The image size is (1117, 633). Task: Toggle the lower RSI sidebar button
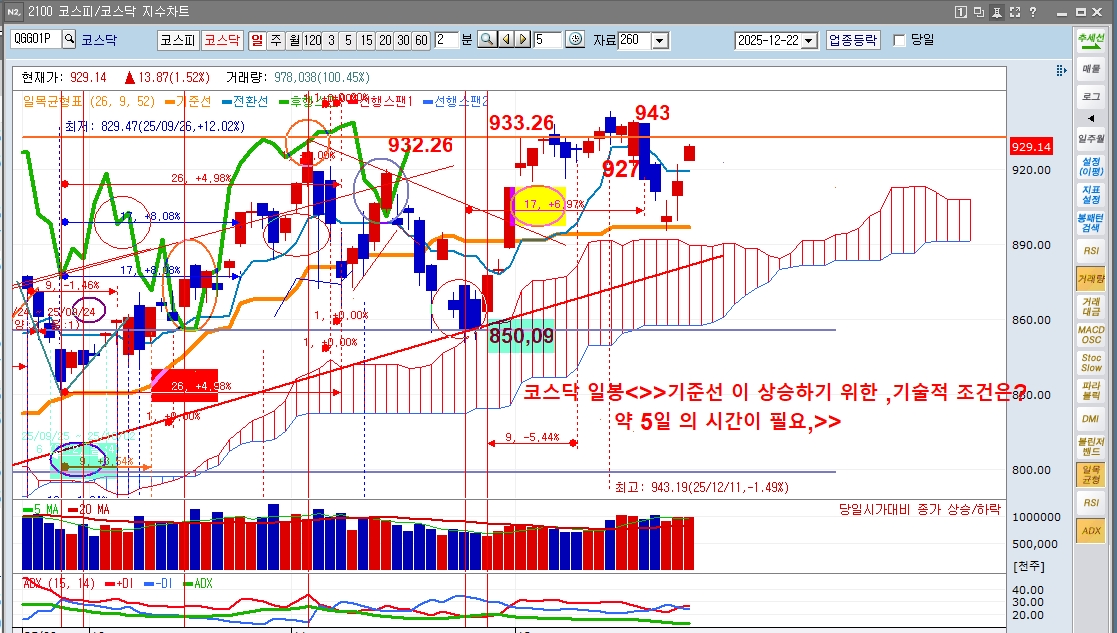click(1091, 502)
